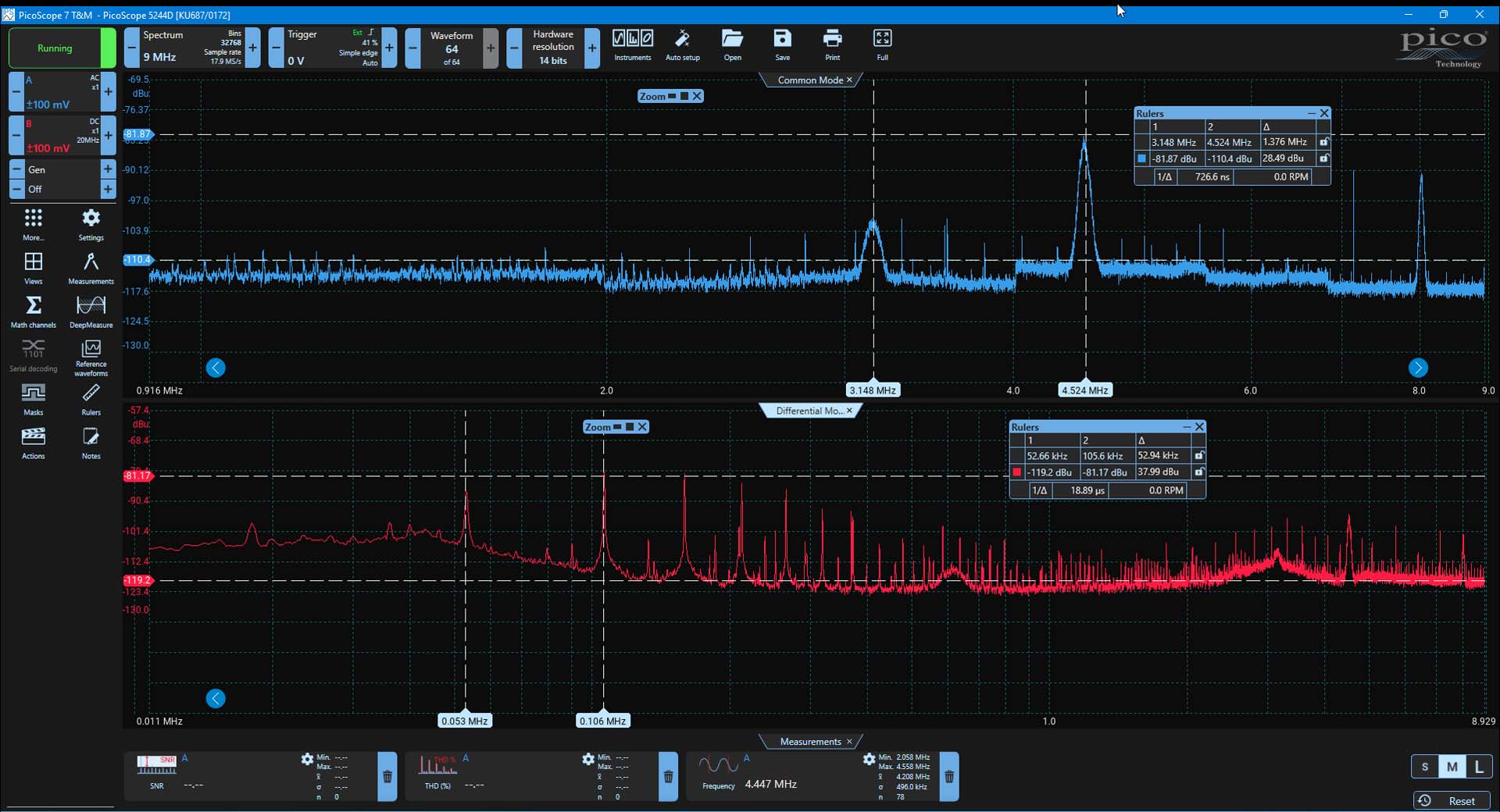Open DeepMeasure tool
The height and width of the screenshot is (812, 1500).
click(91, 312)
